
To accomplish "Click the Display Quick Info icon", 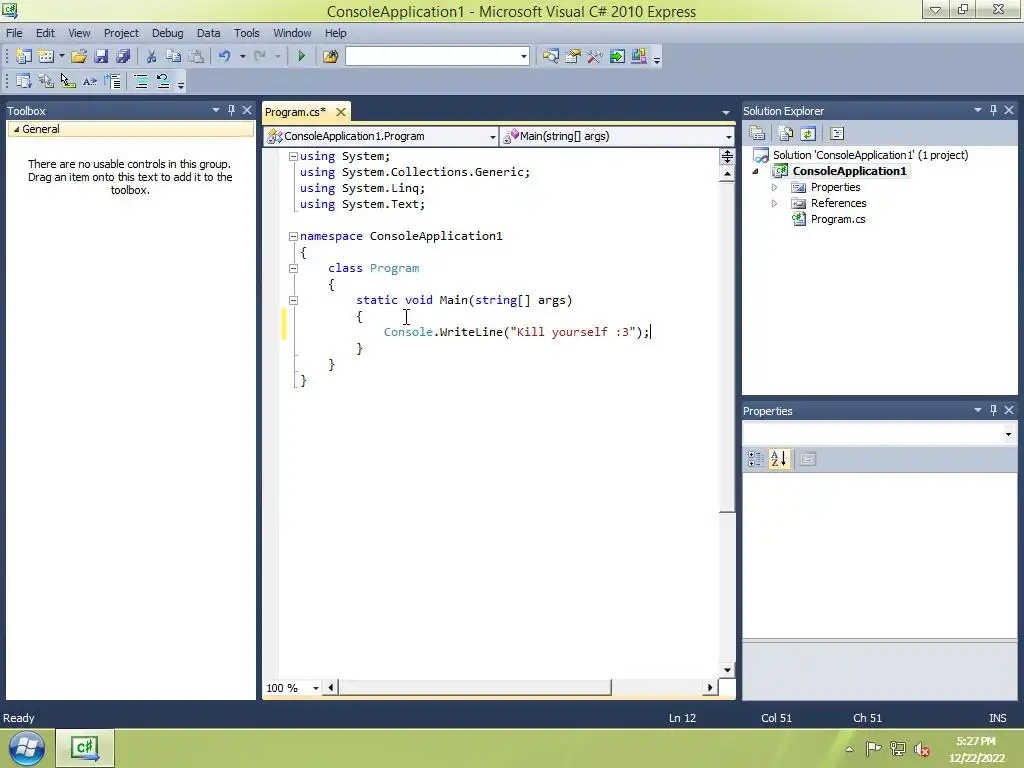I will (x=68, y=82).
